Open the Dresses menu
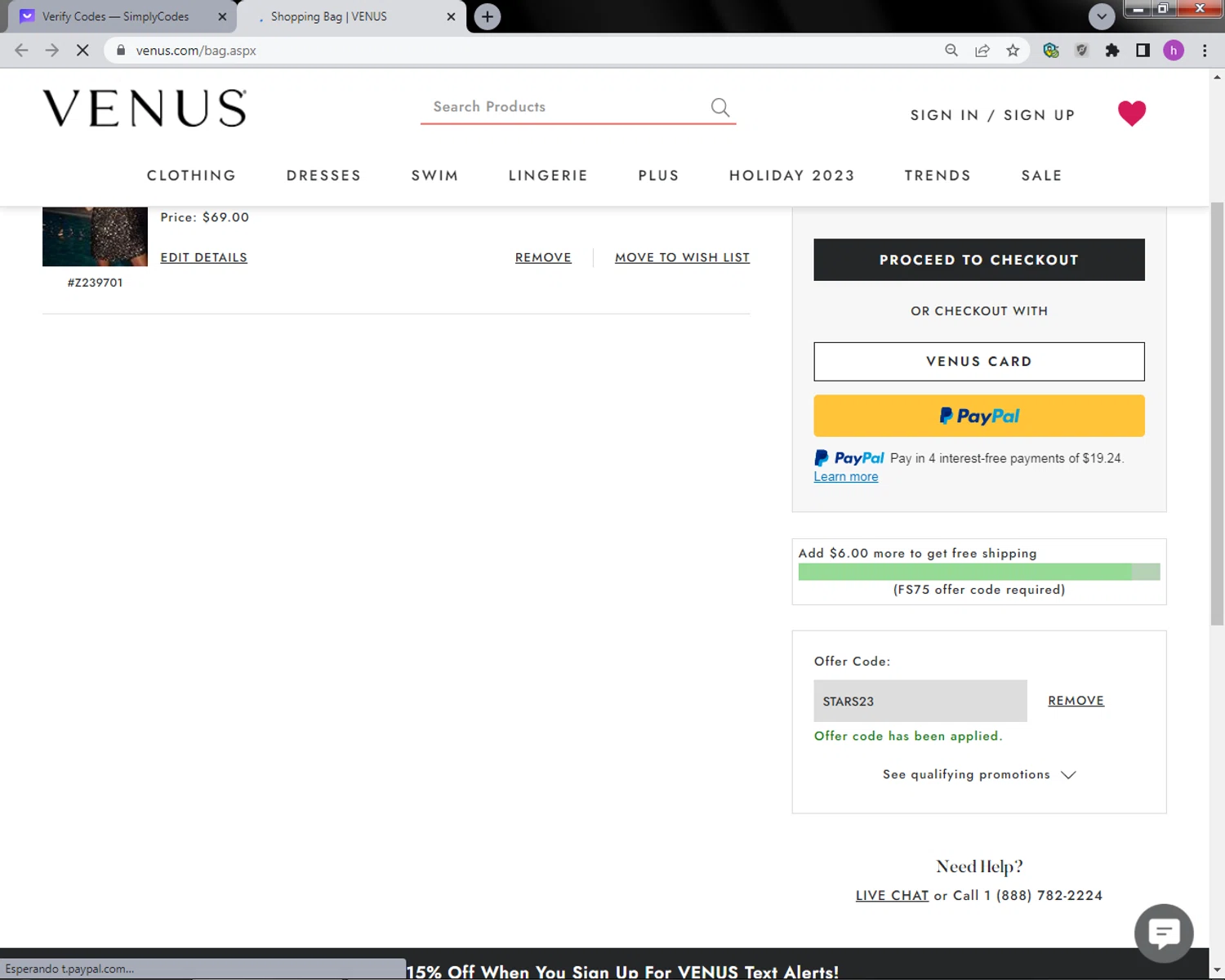Image resolution: width=1225 pixels, height=980 pixels. coord(323,176)
